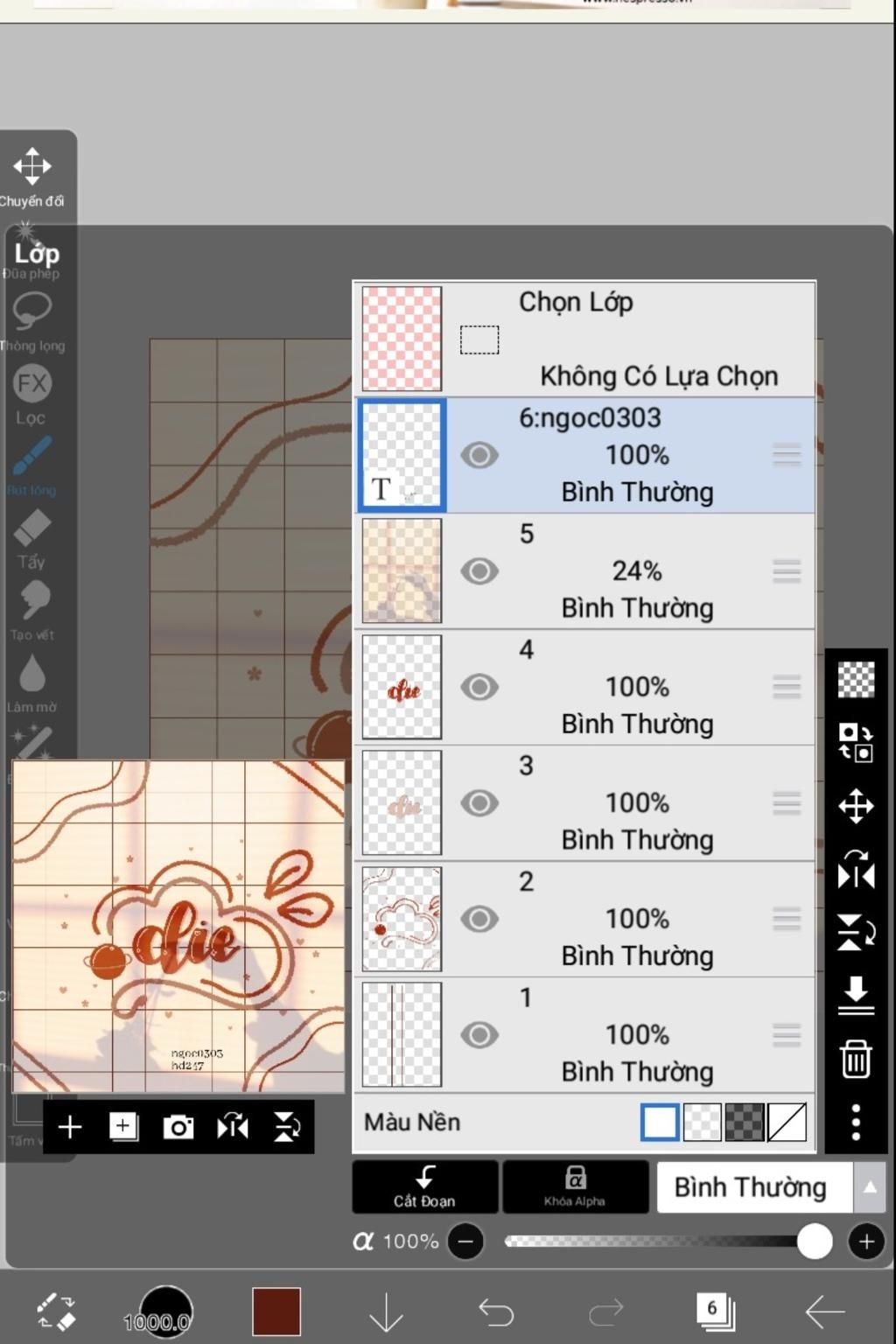Screen dimensions: 896x1344
Task: Click the delete layer trash icon
Action: point(856,1059)
